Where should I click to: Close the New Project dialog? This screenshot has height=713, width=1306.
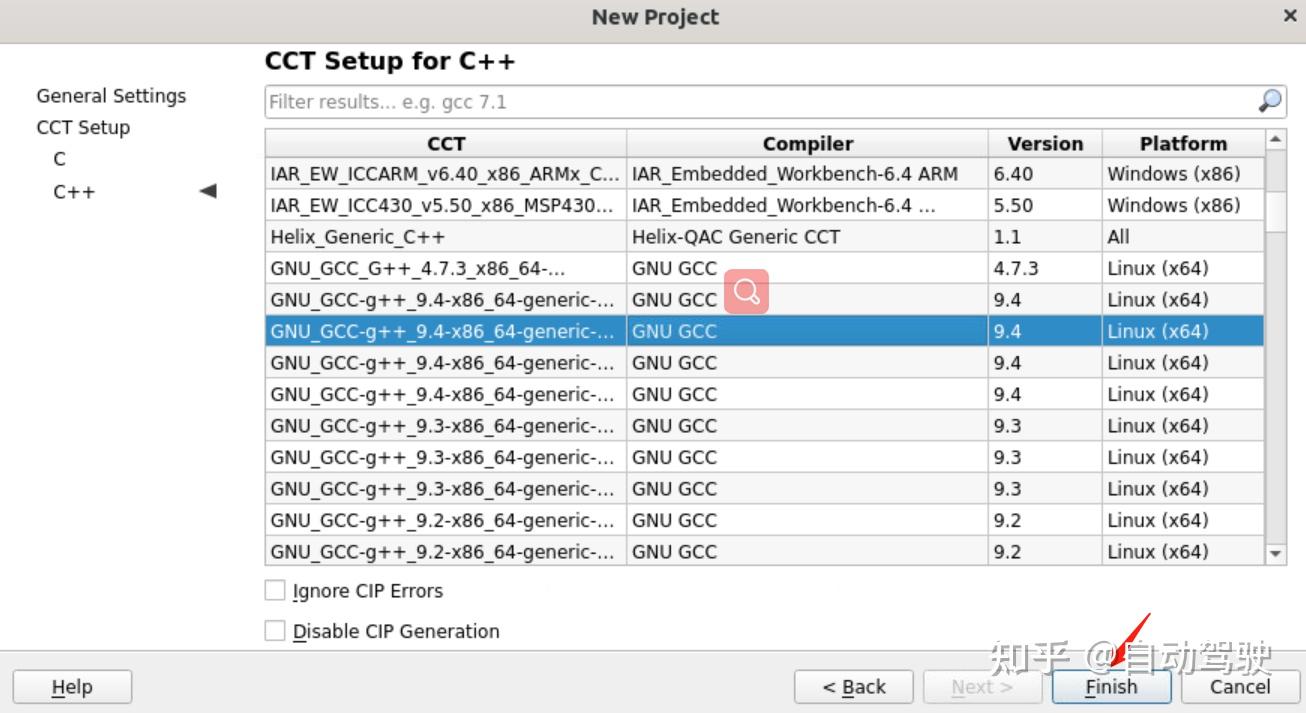1290,16
